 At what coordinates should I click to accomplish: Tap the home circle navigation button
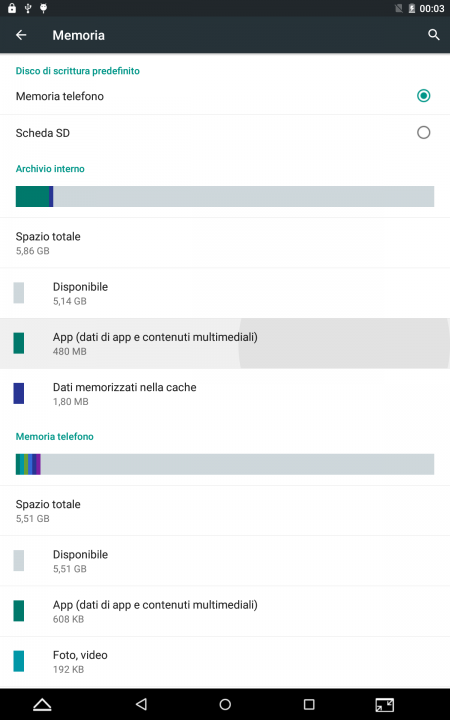pos(225,704)
